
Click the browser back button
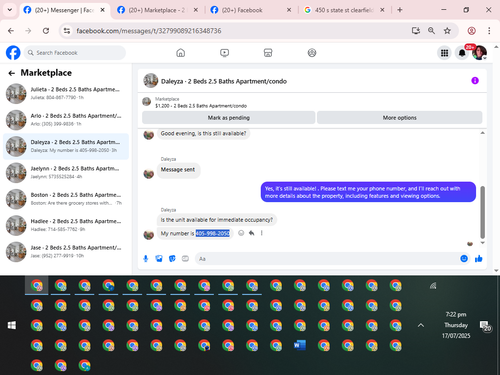(11, 31)
